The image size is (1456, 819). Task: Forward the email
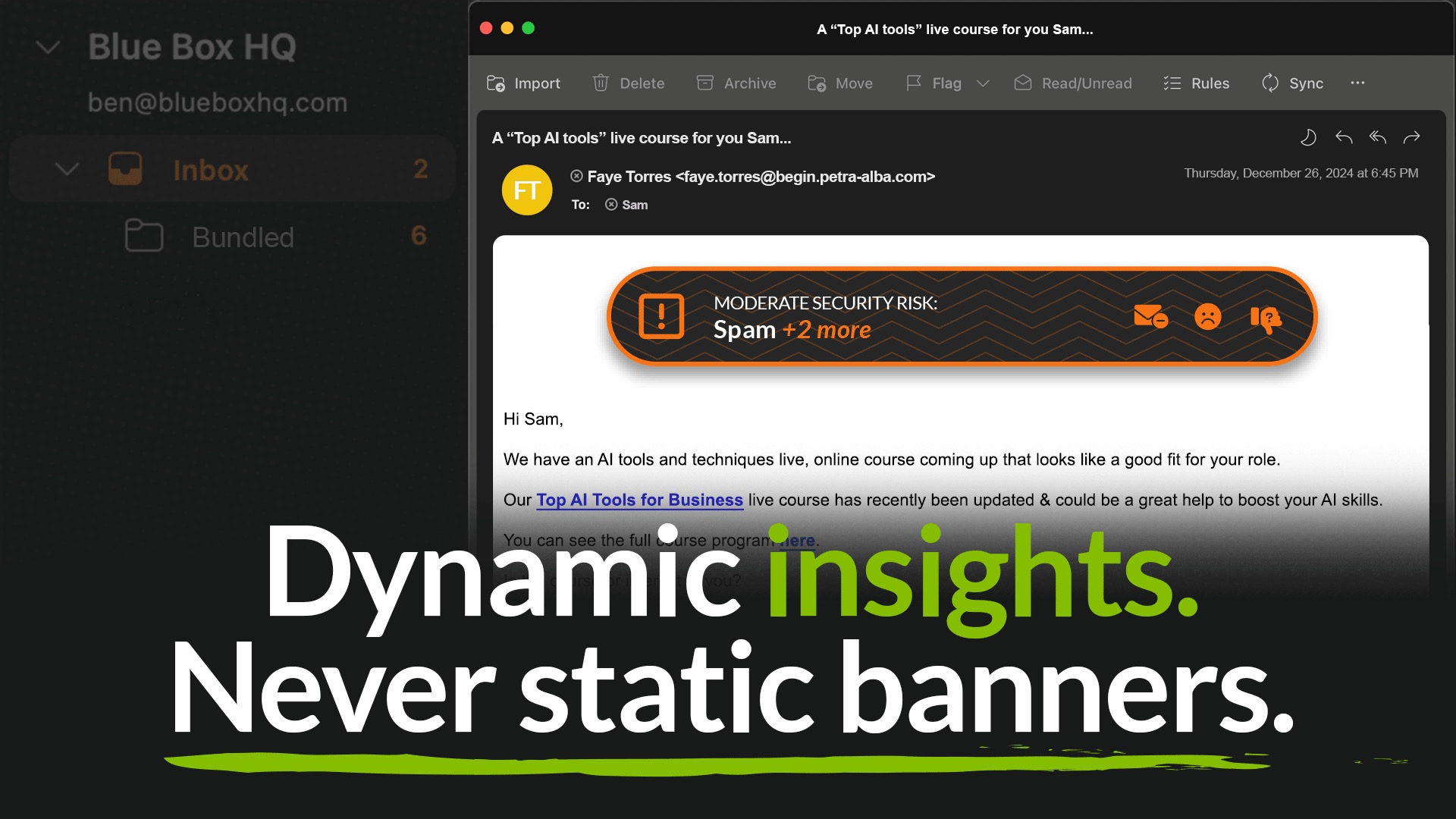tap(1411, 137)
